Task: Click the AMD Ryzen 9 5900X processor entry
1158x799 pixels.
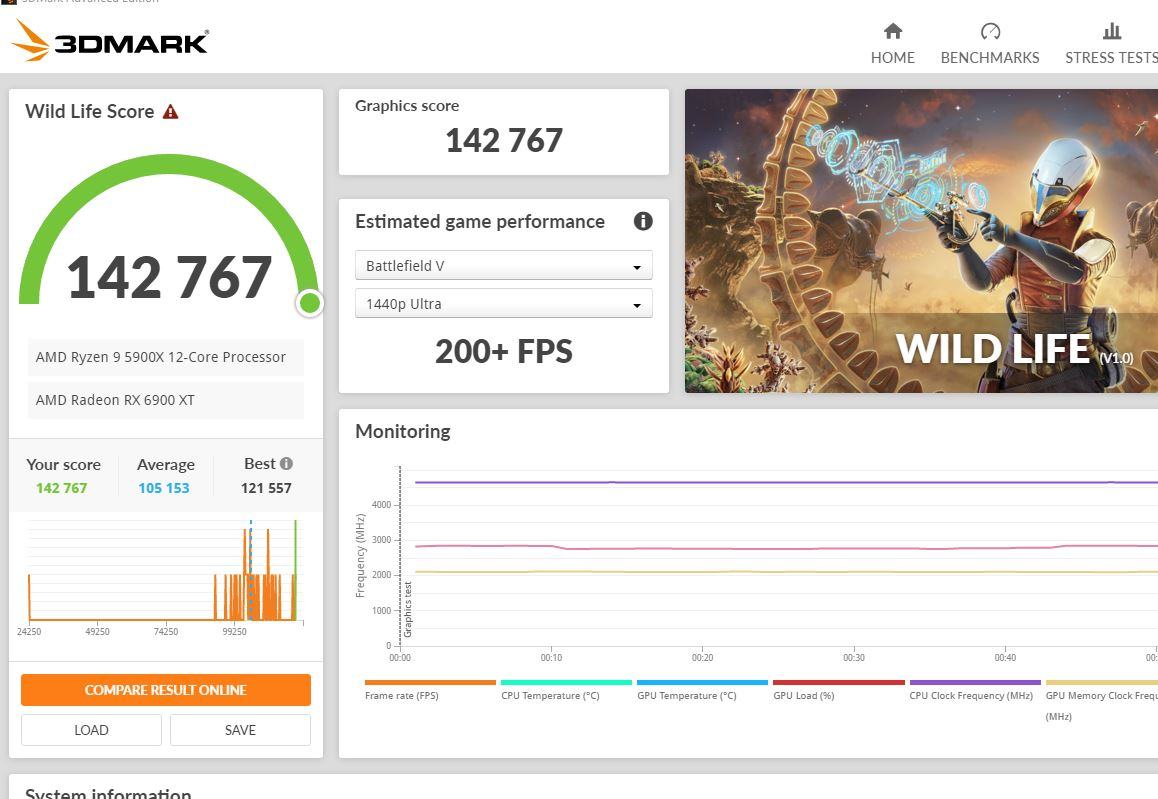Action: point(165,357)
